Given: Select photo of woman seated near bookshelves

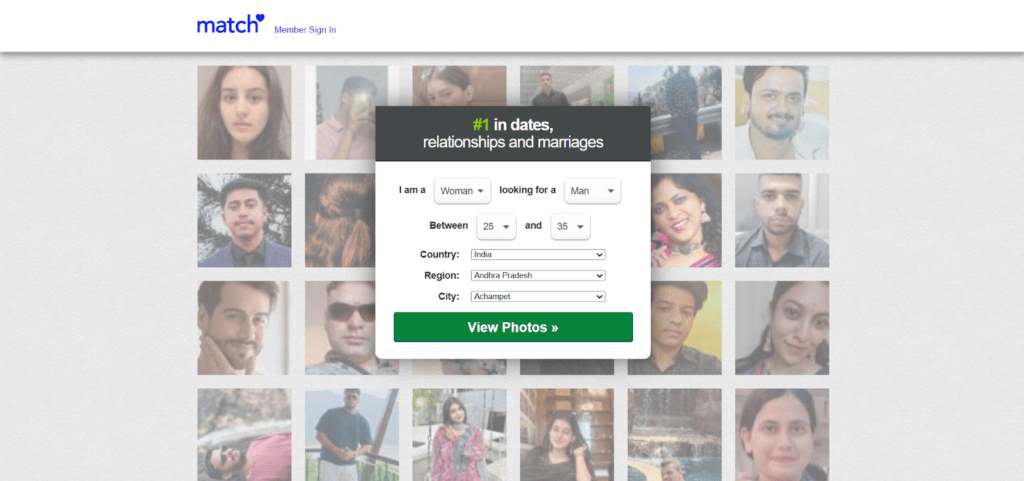Looking at the screenshot, I should click(x=567, y=435).
